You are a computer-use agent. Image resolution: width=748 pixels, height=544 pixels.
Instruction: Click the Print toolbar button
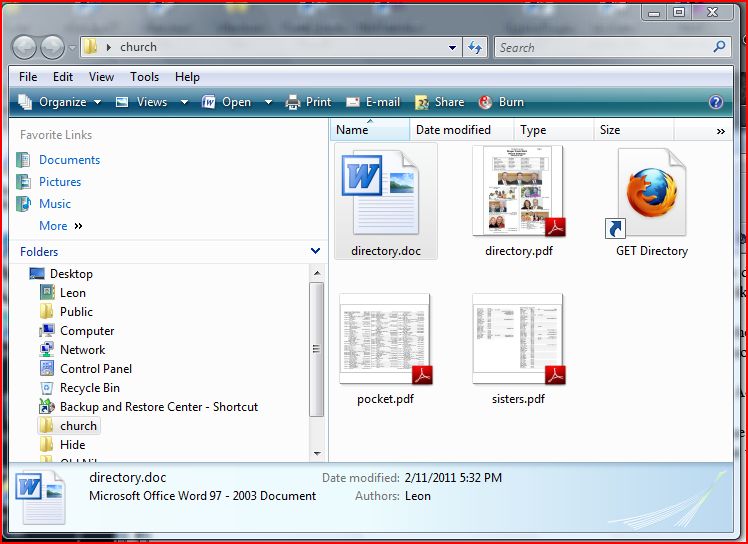308,102
